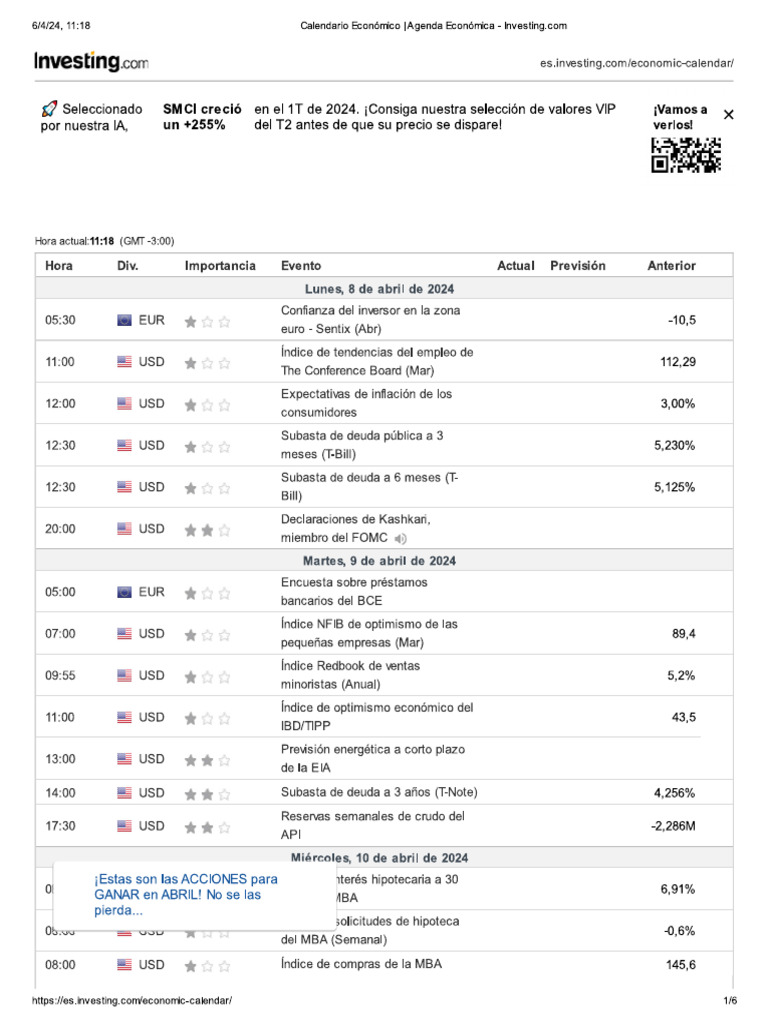The height and width of the screenshot is (1024, 768).
Task: Click the es.investing.com/economic-calendar/ URL at top
Action: (x=636, y=63)
